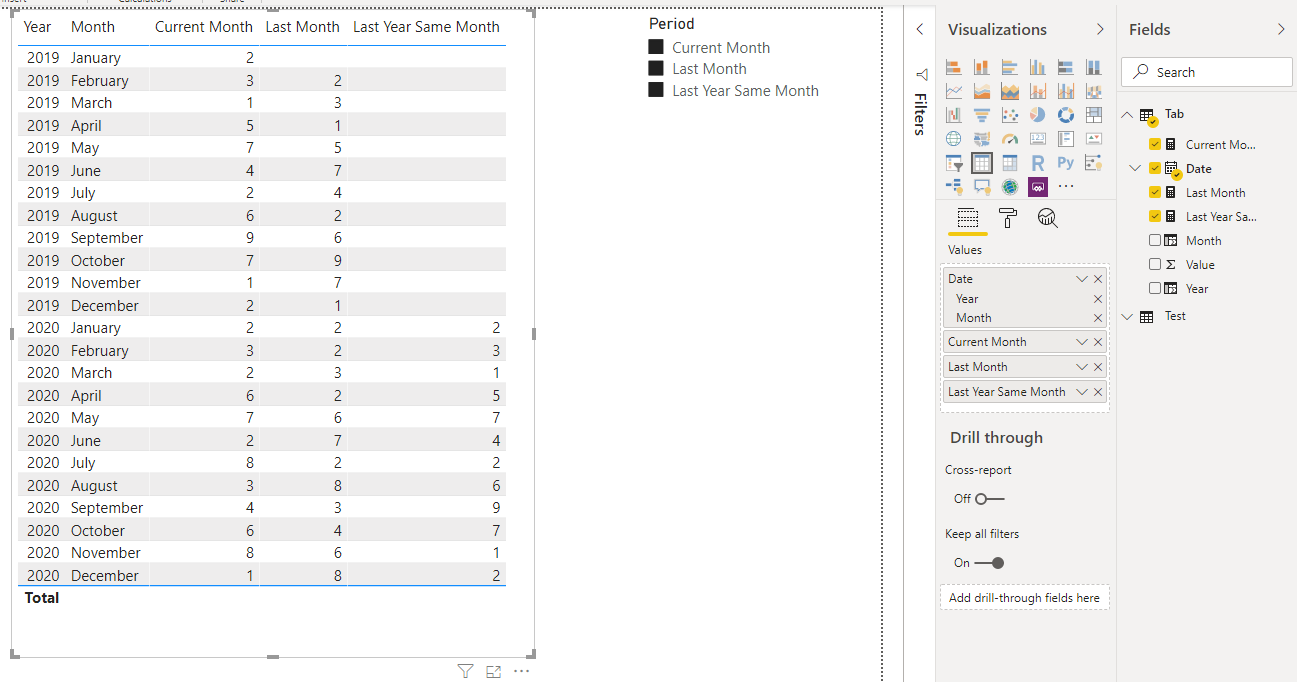Select the KPI visual
1297x682 pixels.
coord(1094,139)
